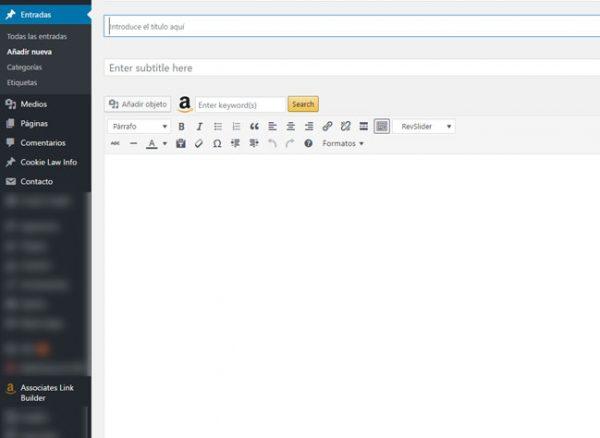Click the post title input field

tap(352, 26)
